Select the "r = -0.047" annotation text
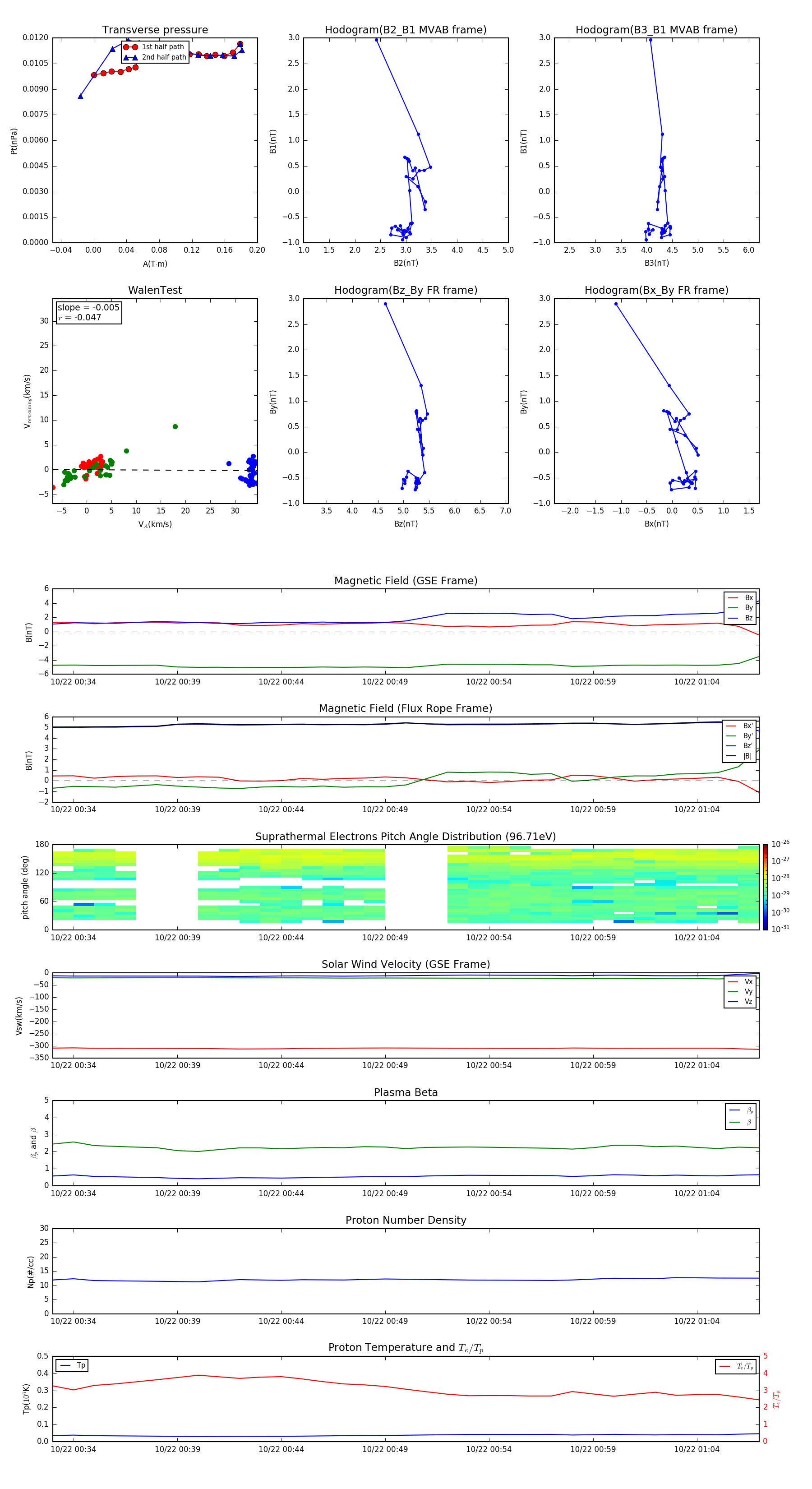The image size is (812, 1489). point(80,317)
